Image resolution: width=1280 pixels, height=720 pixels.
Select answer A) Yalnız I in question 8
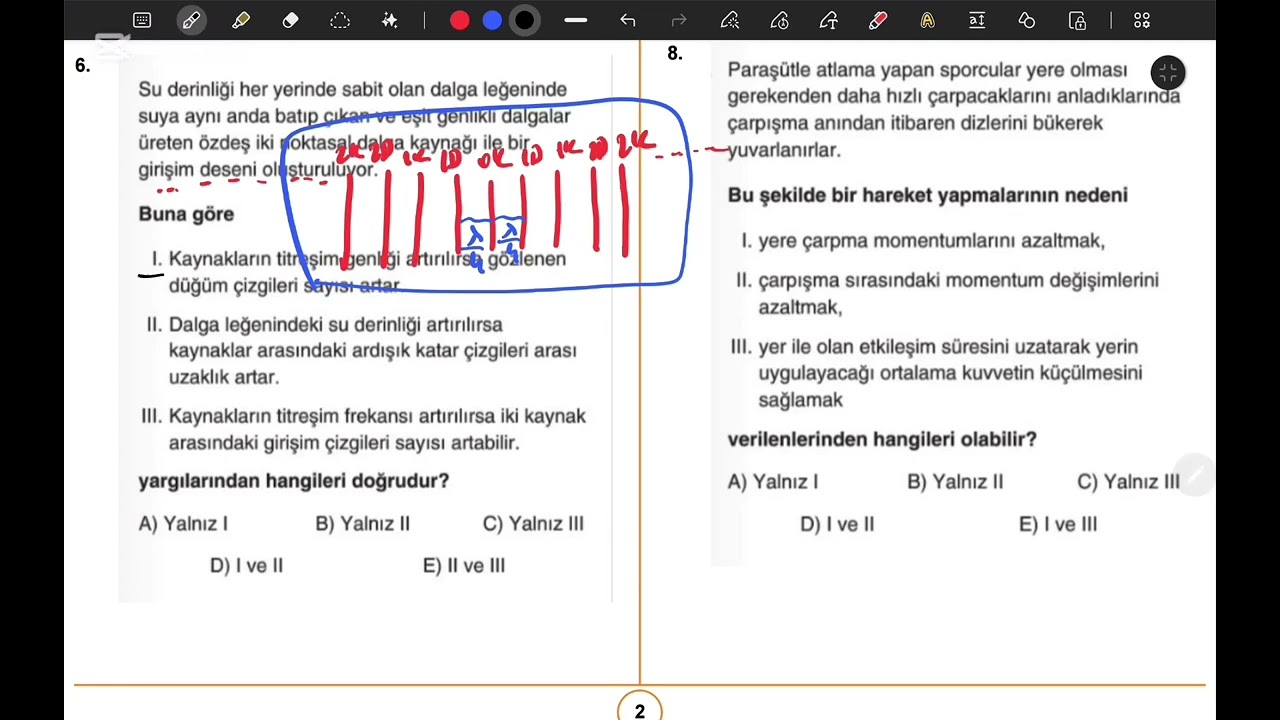tap(773, 481)
